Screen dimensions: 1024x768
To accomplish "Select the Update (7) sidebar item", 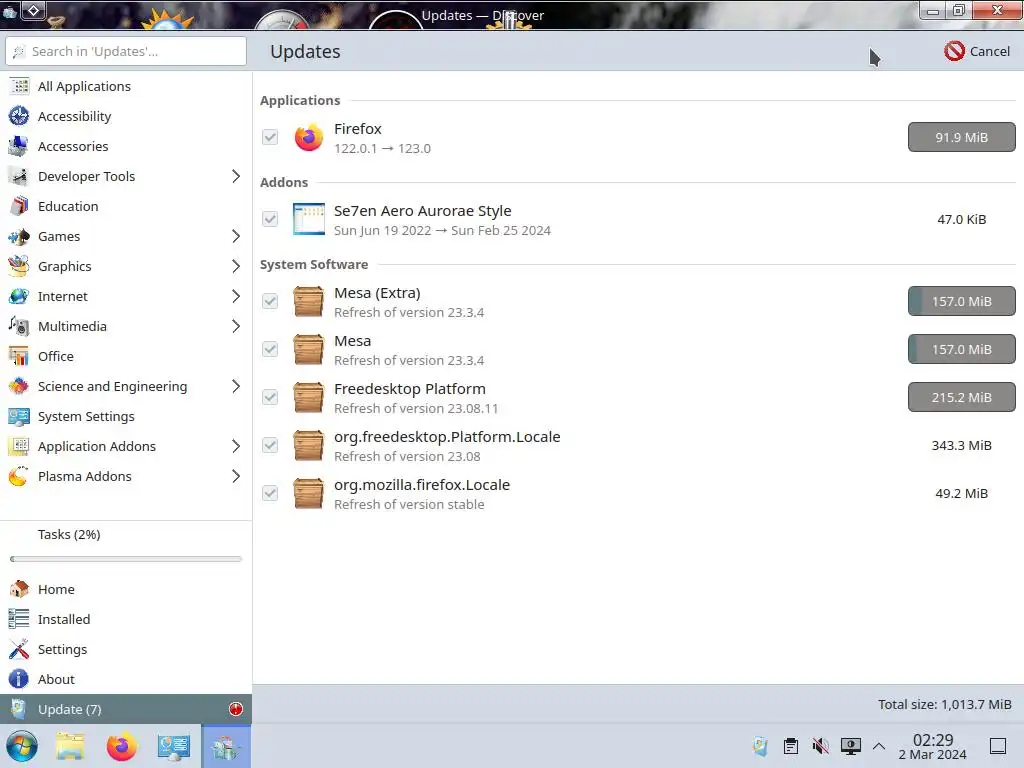I will [126, 709].
